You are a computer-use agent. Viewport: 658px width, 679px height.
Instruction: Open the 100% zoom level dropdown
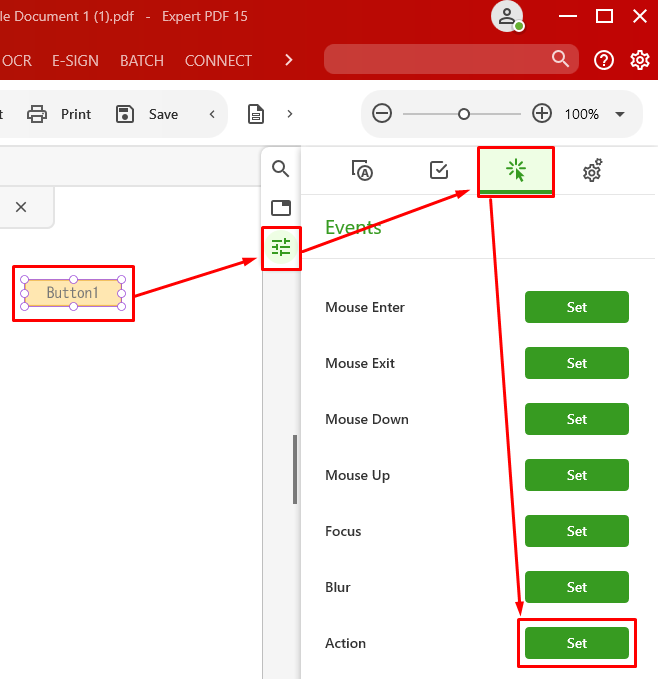620,114
